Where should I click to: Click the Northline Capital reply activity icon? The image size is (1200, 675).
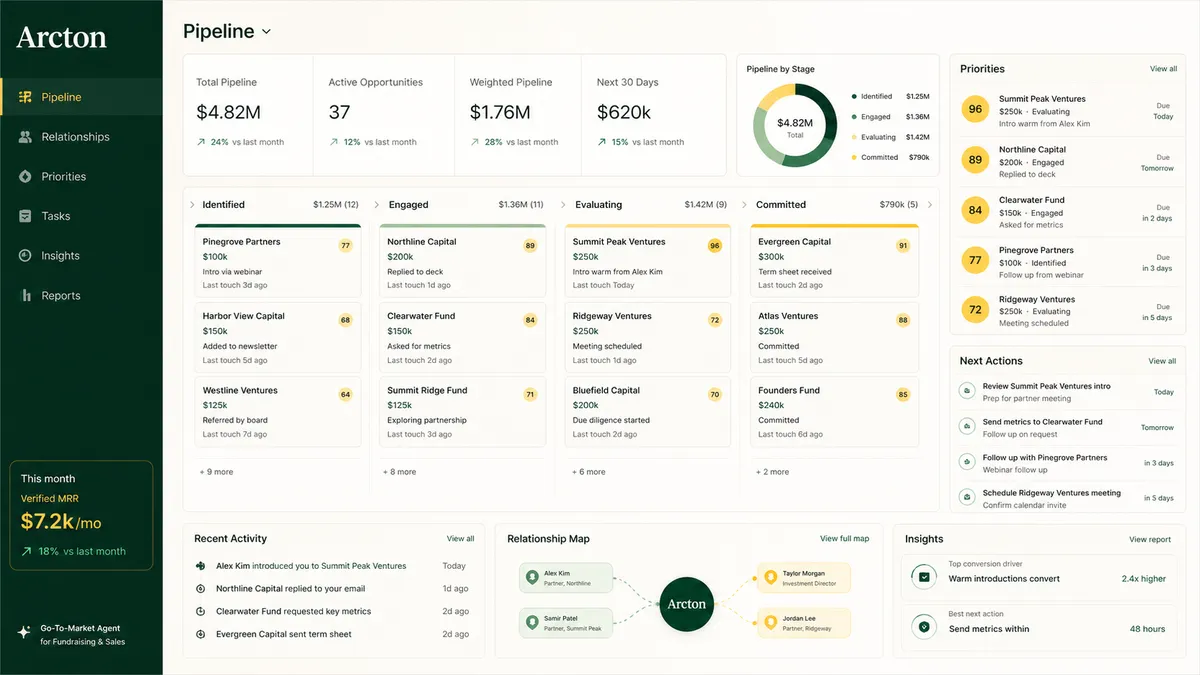(x=201, y=589)
